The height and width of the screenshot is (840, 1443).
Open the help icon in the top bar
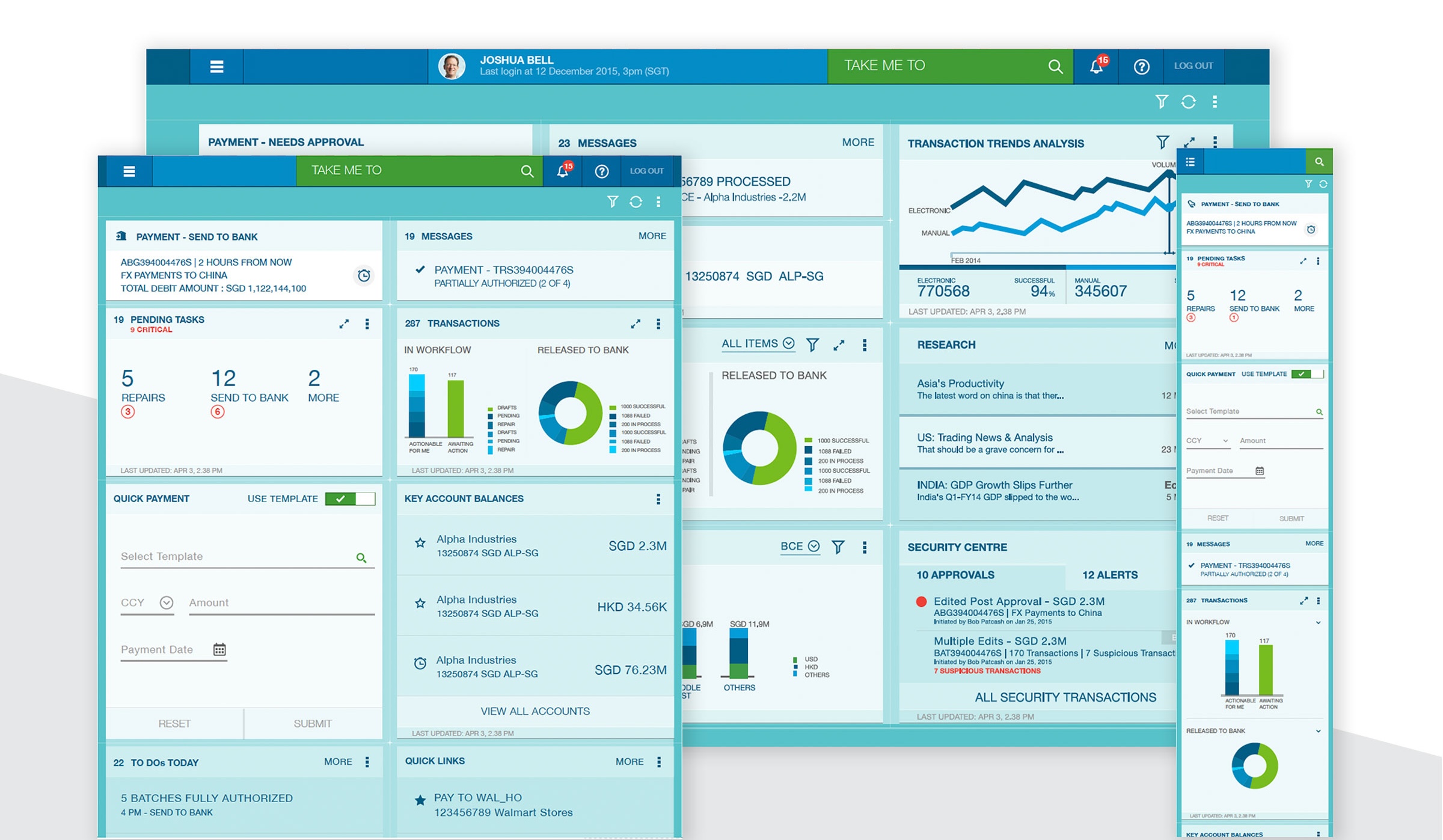[x=602, y=171]
